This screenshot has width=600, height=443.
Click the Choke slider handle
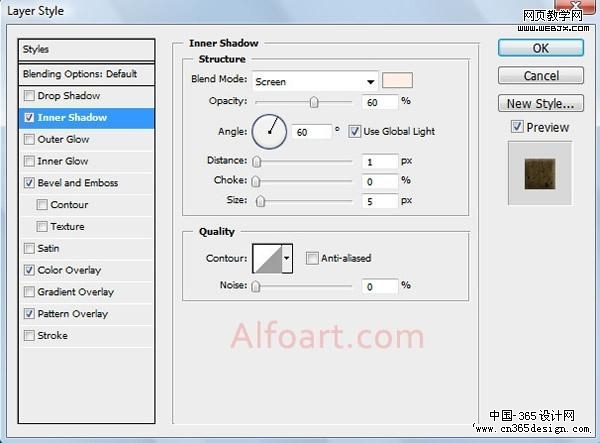[256, 181]
